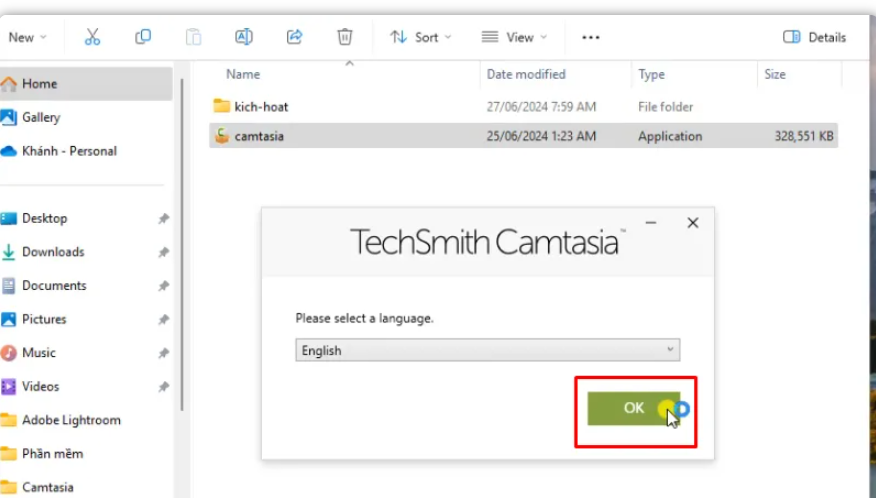Click the Copy icon in toolbar

point(143,37)
